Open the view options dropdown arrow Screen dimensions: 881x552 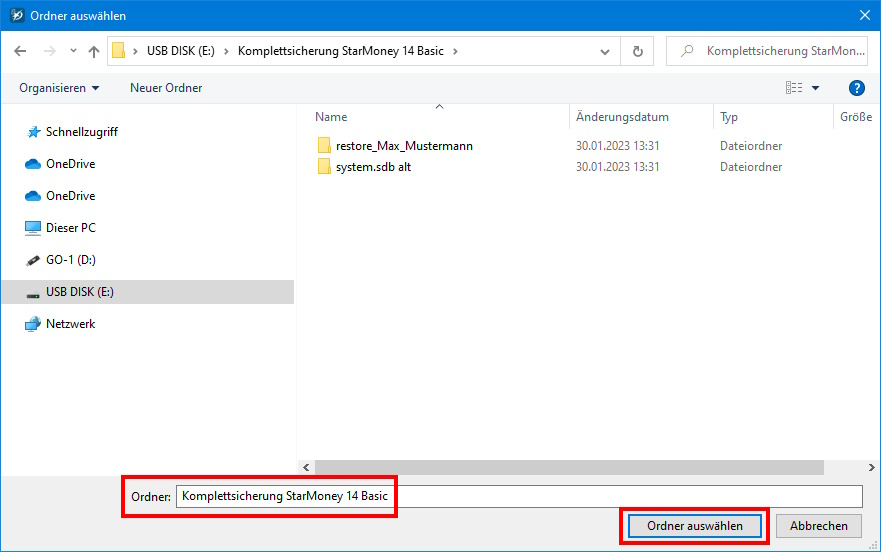(815, 88)
